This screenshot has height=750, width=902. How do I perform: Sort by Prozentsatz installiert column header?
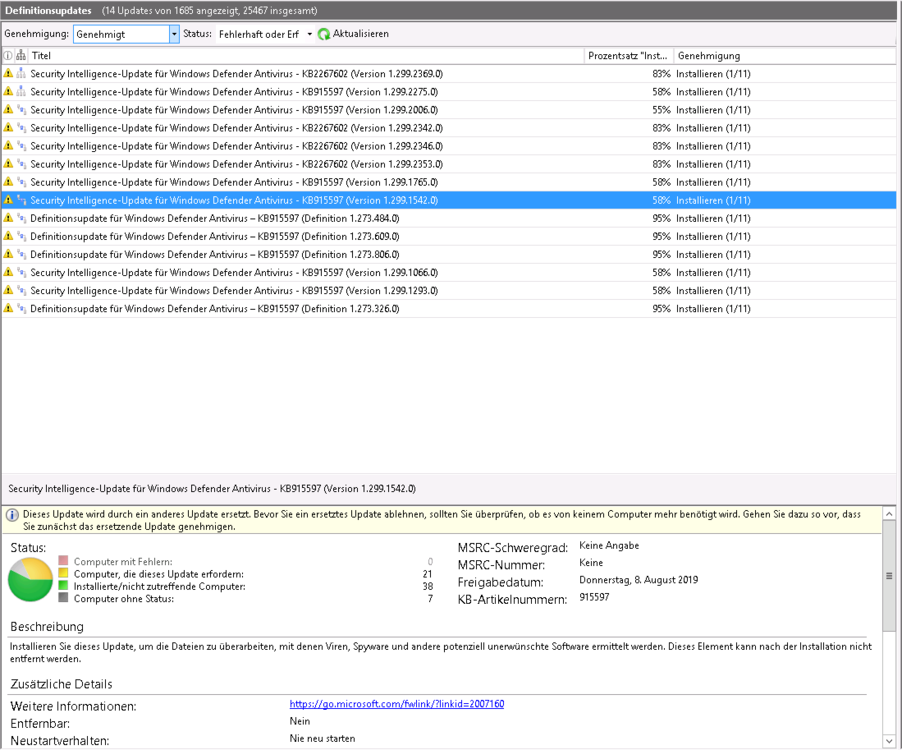(628, 56)
